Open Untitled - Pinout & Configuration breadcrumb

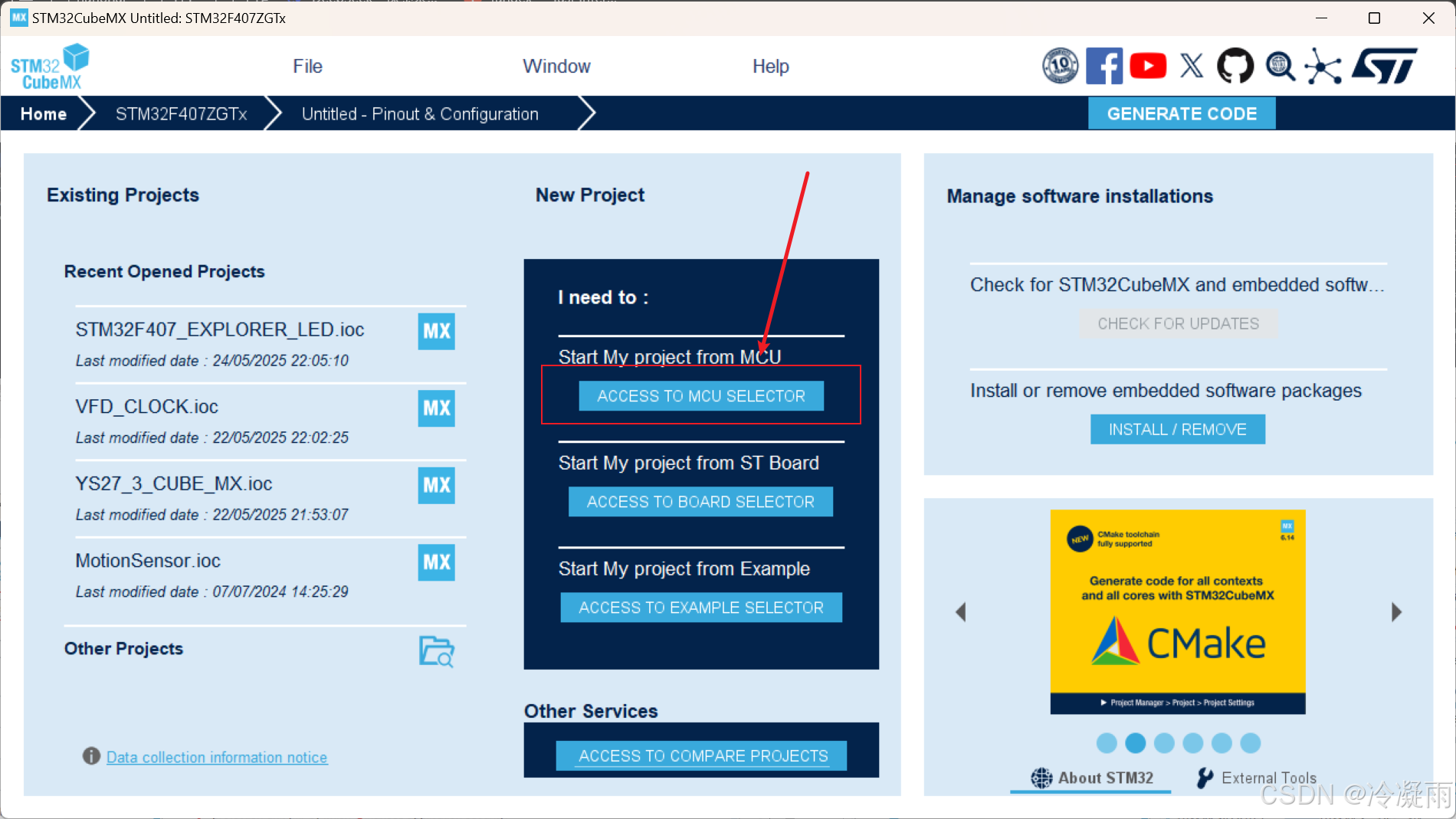pos(420,114)
